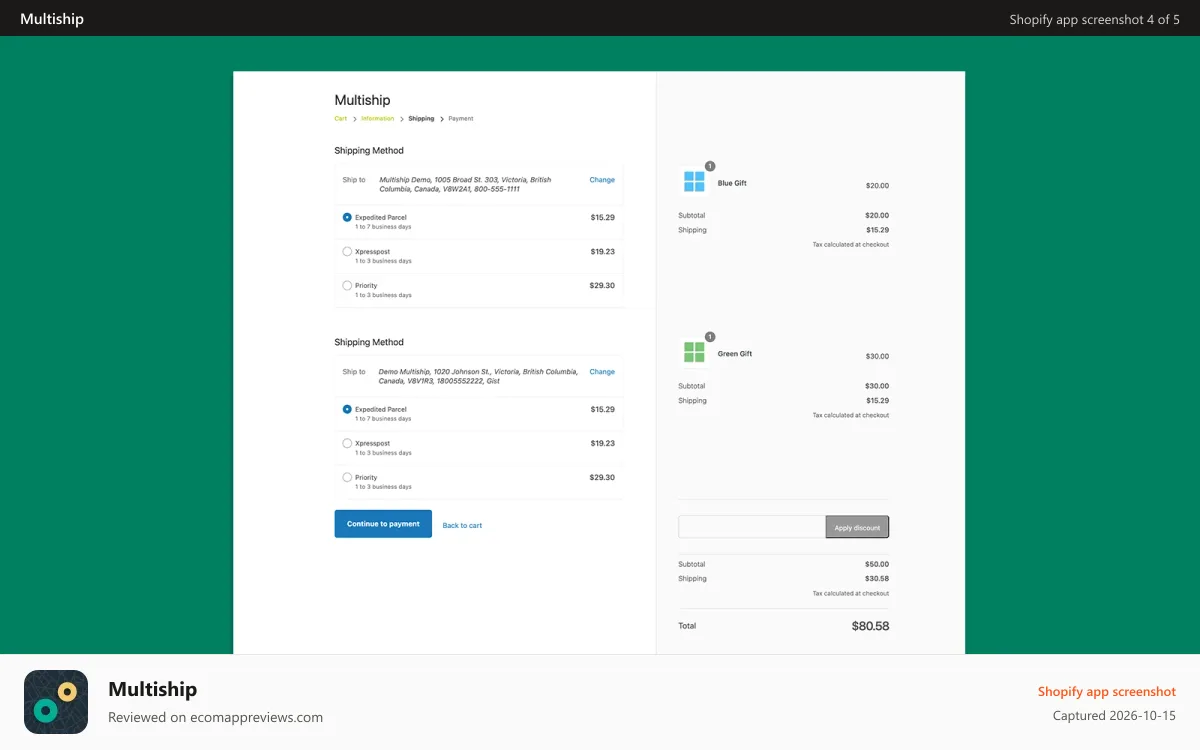Focus the discount code input field
The height and width of the screenshot is (750, 1200).
(x=751, y=527)
